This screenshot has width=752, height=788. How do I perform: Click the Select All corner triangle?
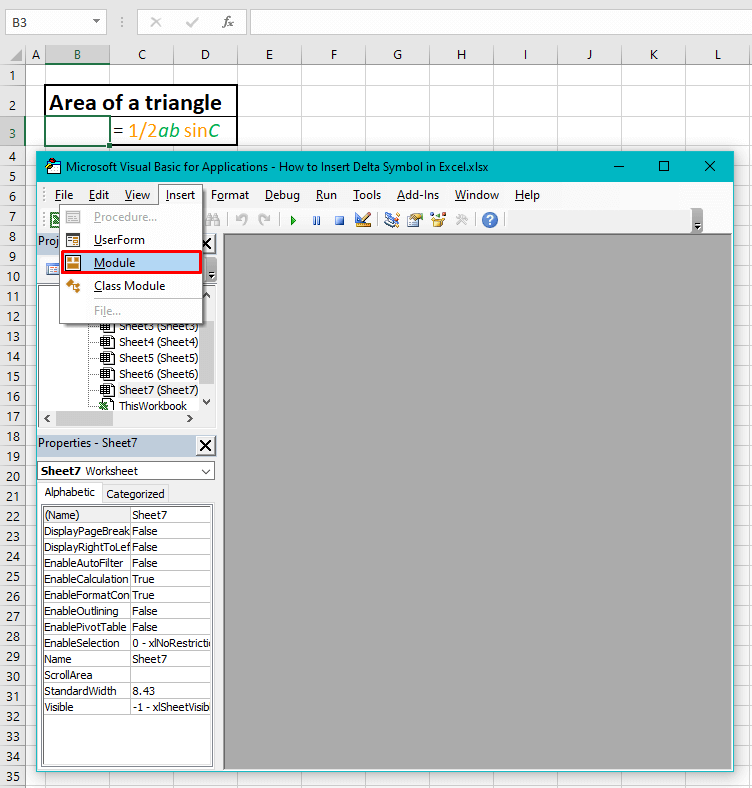click(16, 54)
